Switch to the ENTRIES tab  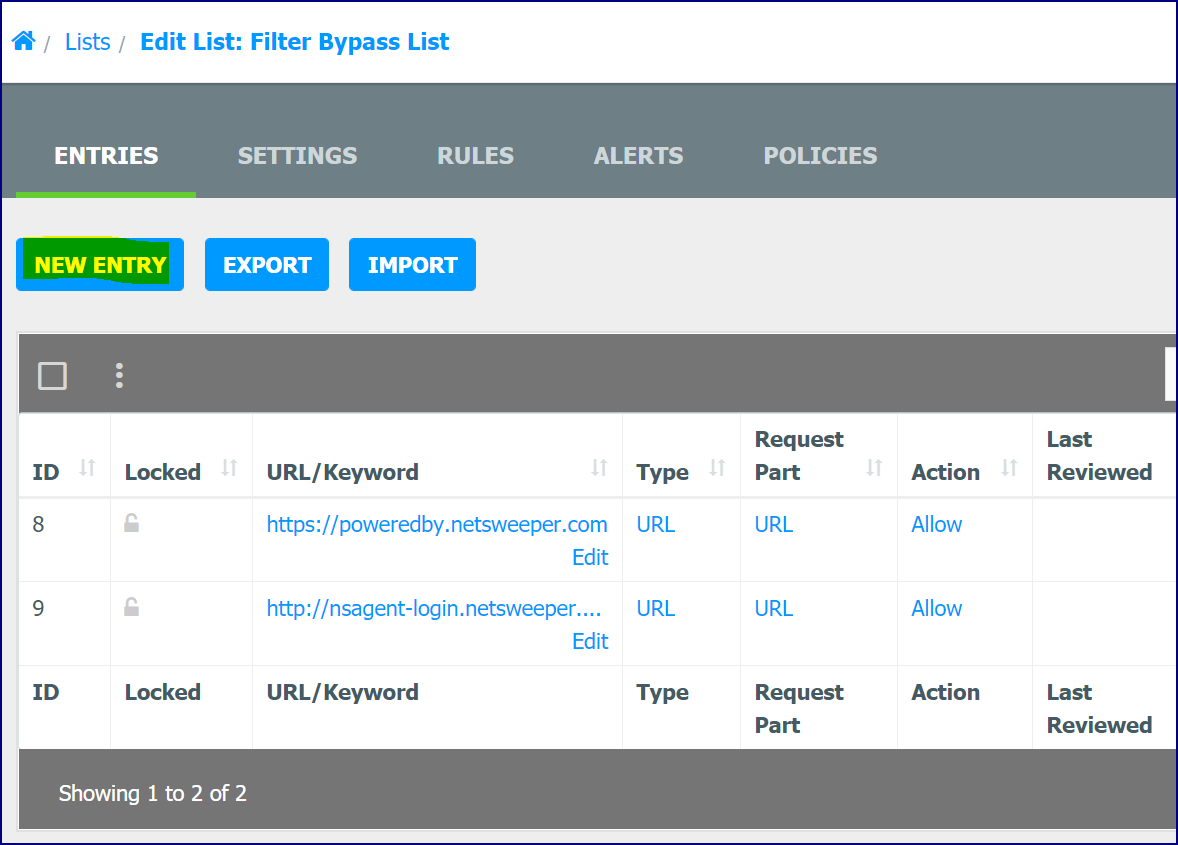pyautogui.click(x=106, y=155)
